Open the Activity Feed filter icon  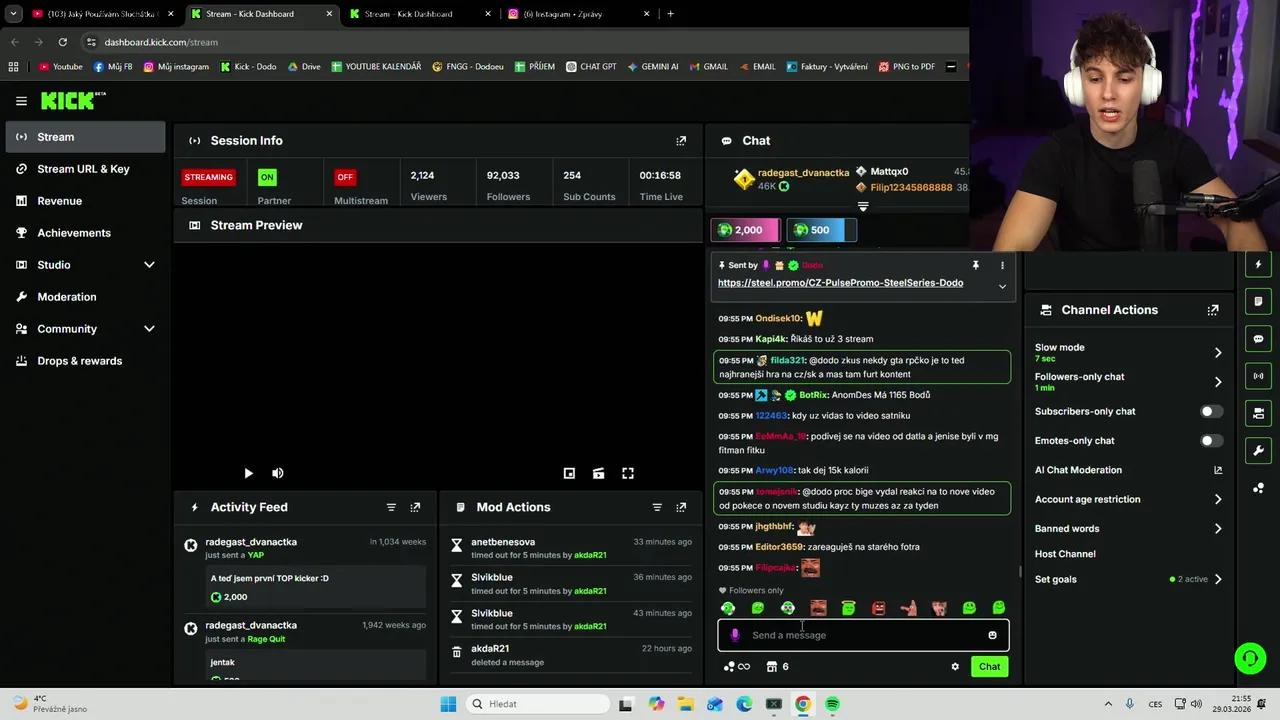[x=391, y=507]
